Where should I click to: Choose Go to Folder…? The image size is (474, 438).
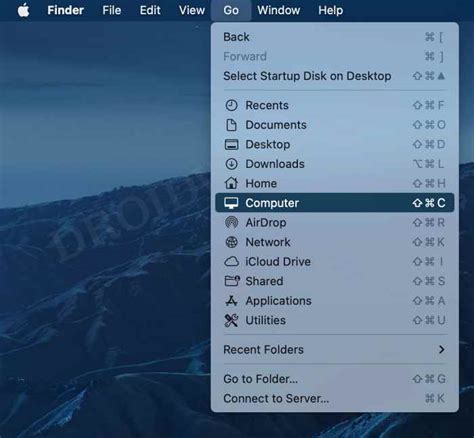tap(335, 379)
